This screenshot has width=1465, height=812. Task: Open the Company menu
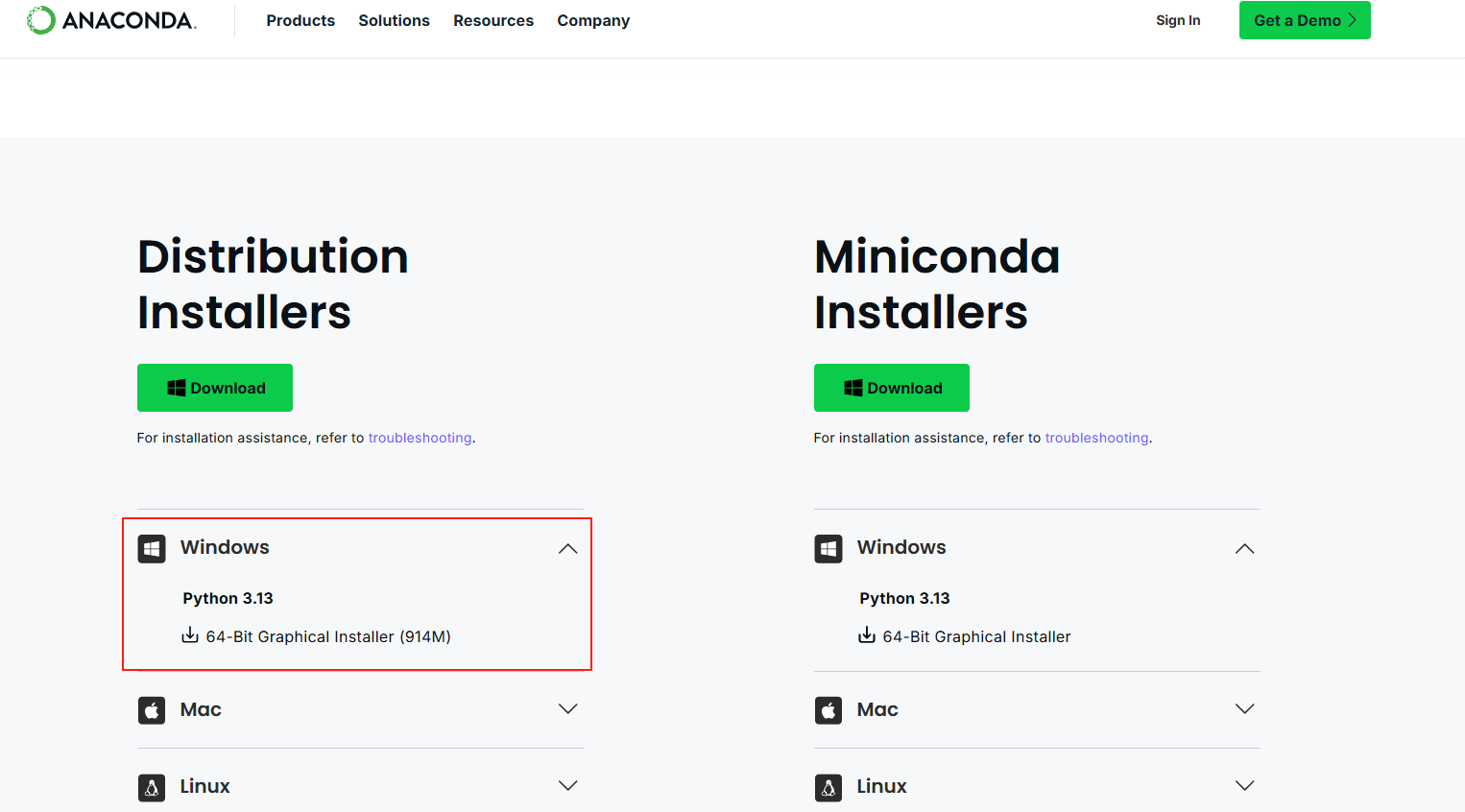coord(593,20)
